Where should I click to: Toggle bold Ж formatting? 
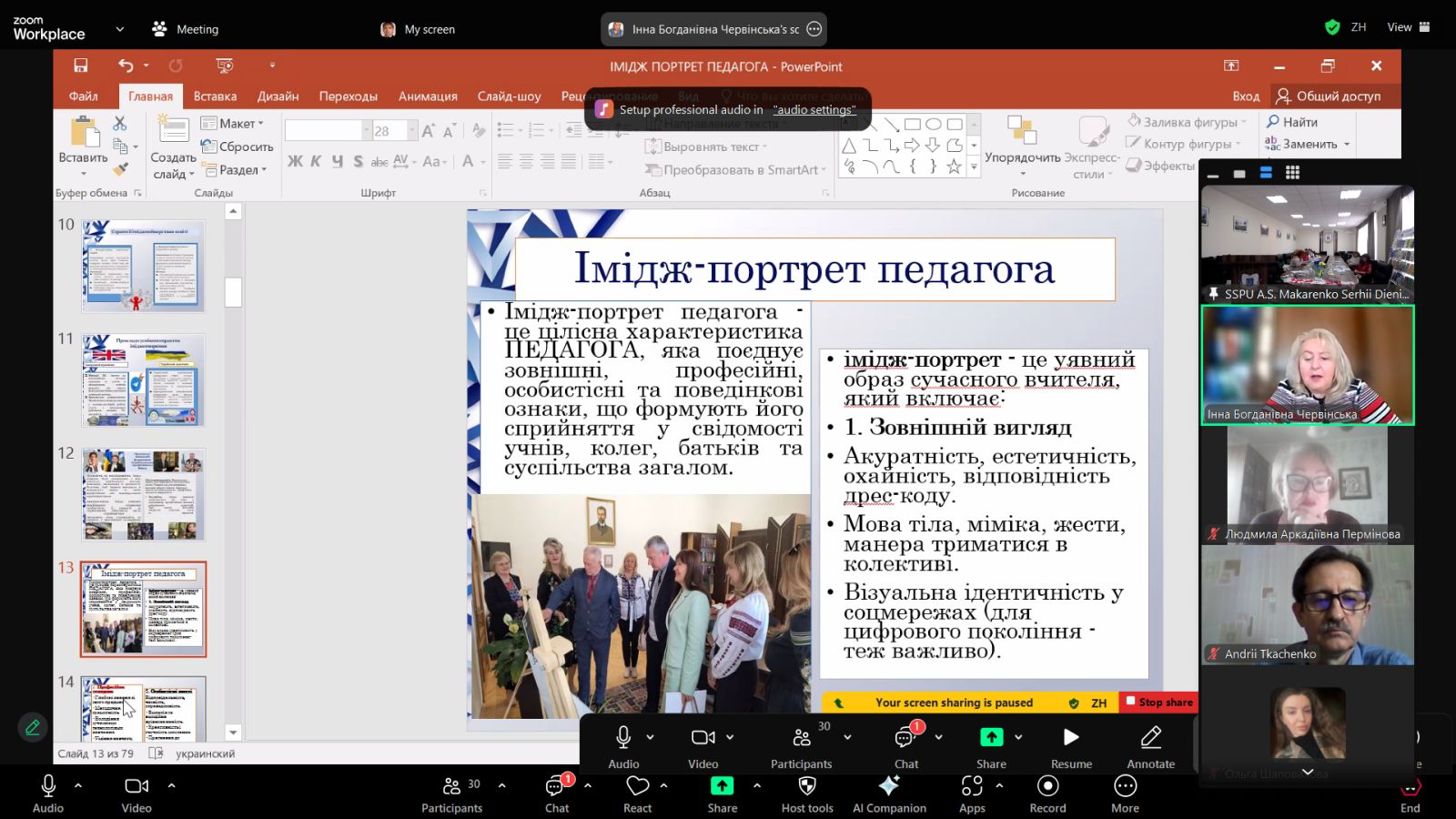(295, 161)
